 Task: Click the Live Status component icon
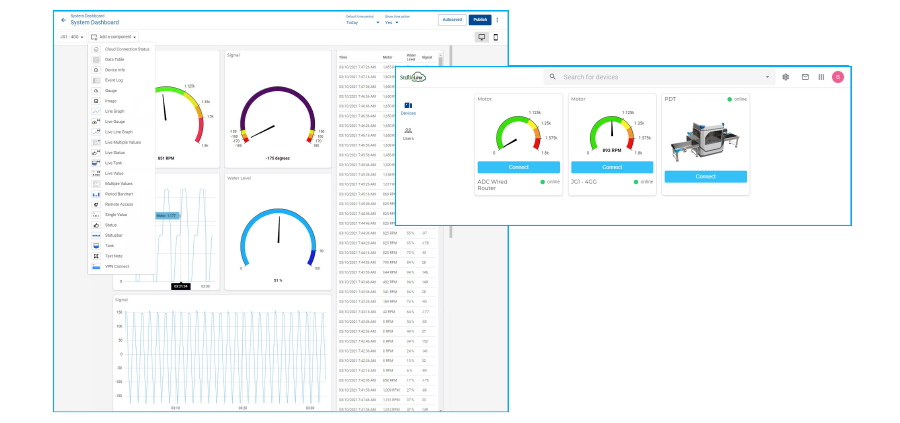[x=96, y=153]
